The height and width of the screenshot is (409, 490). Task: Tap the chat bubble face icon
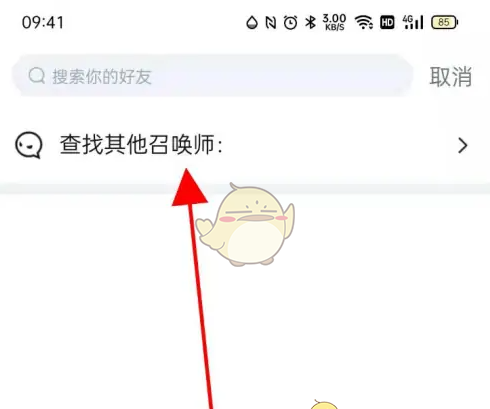pos(29,145)
